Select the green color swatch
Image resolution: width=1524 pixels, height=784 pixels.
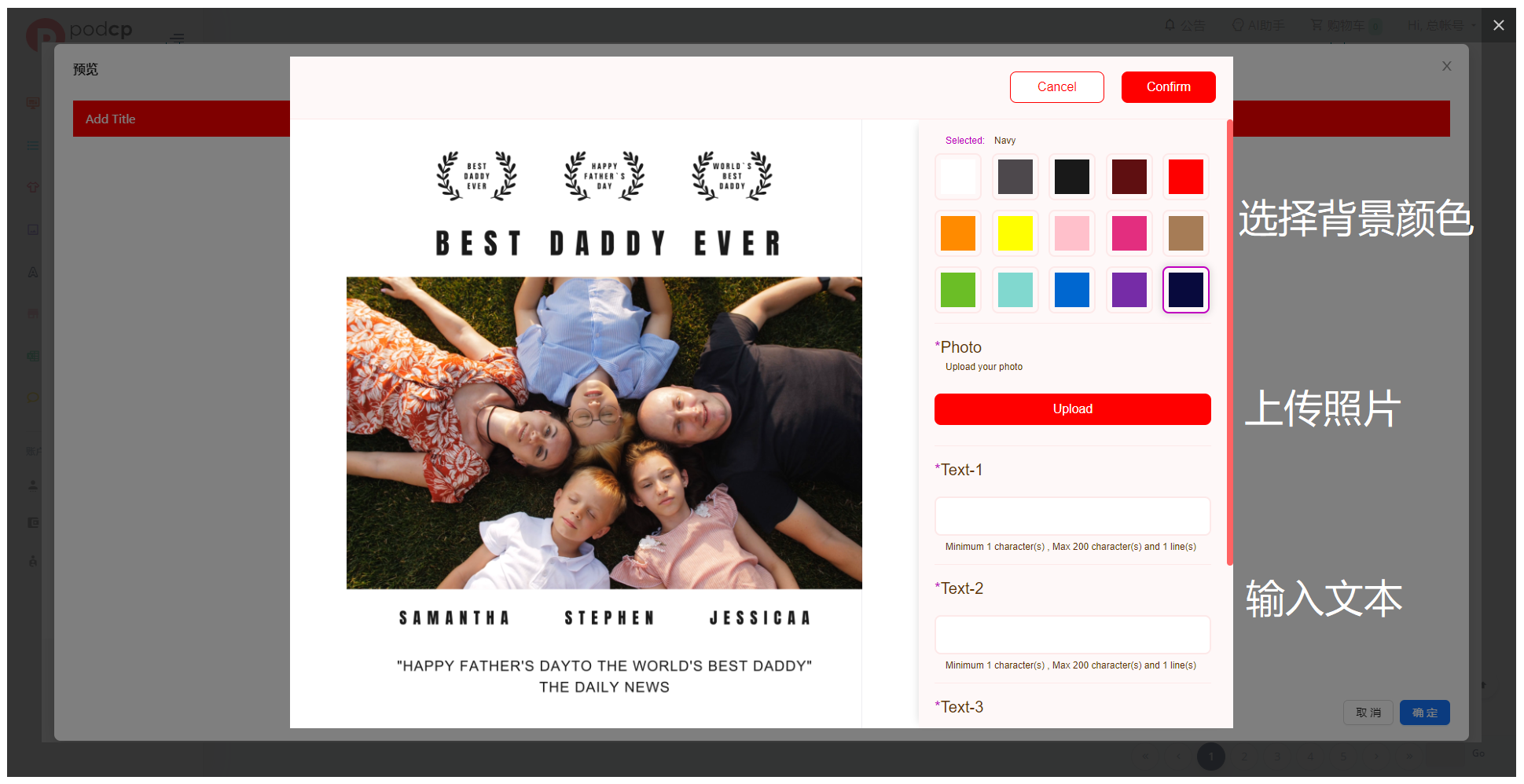958,290
